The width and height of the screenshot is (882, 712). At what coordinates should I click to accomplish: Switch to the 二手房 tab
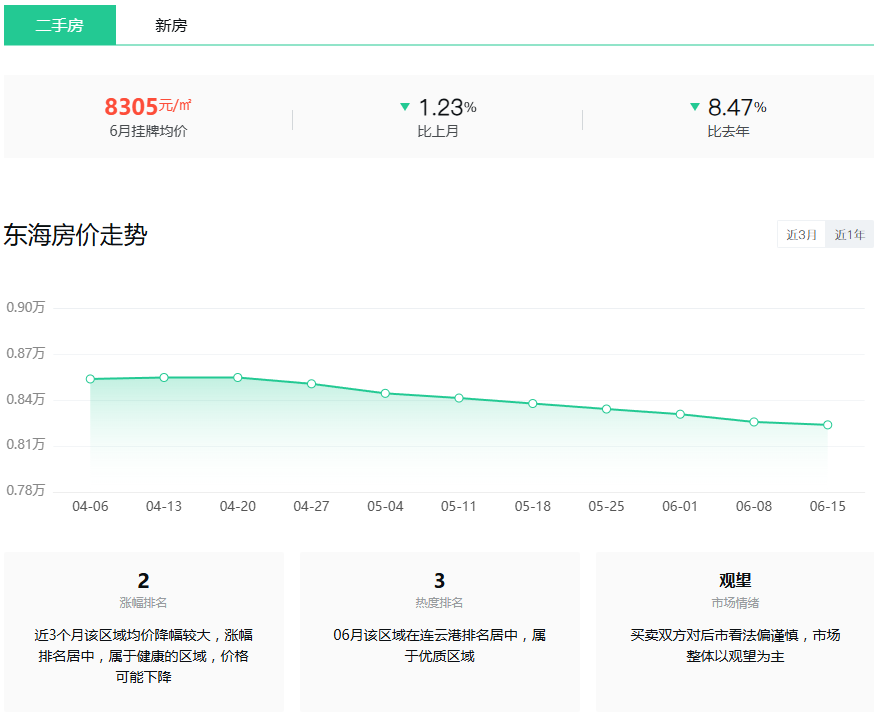(x=60, y=25)
